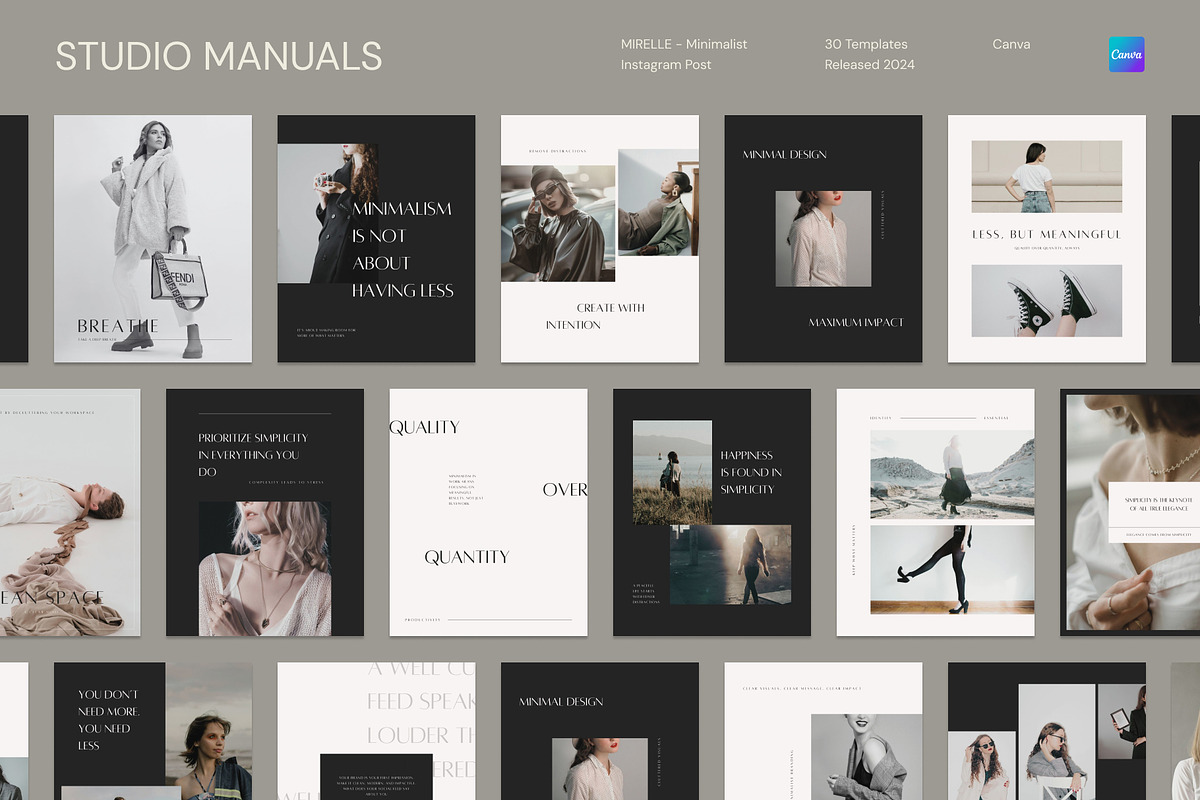The image size is (1200, 800).
Task: Open the 'Clean space' template with lying woman
Action: click(x=70, y=513)
